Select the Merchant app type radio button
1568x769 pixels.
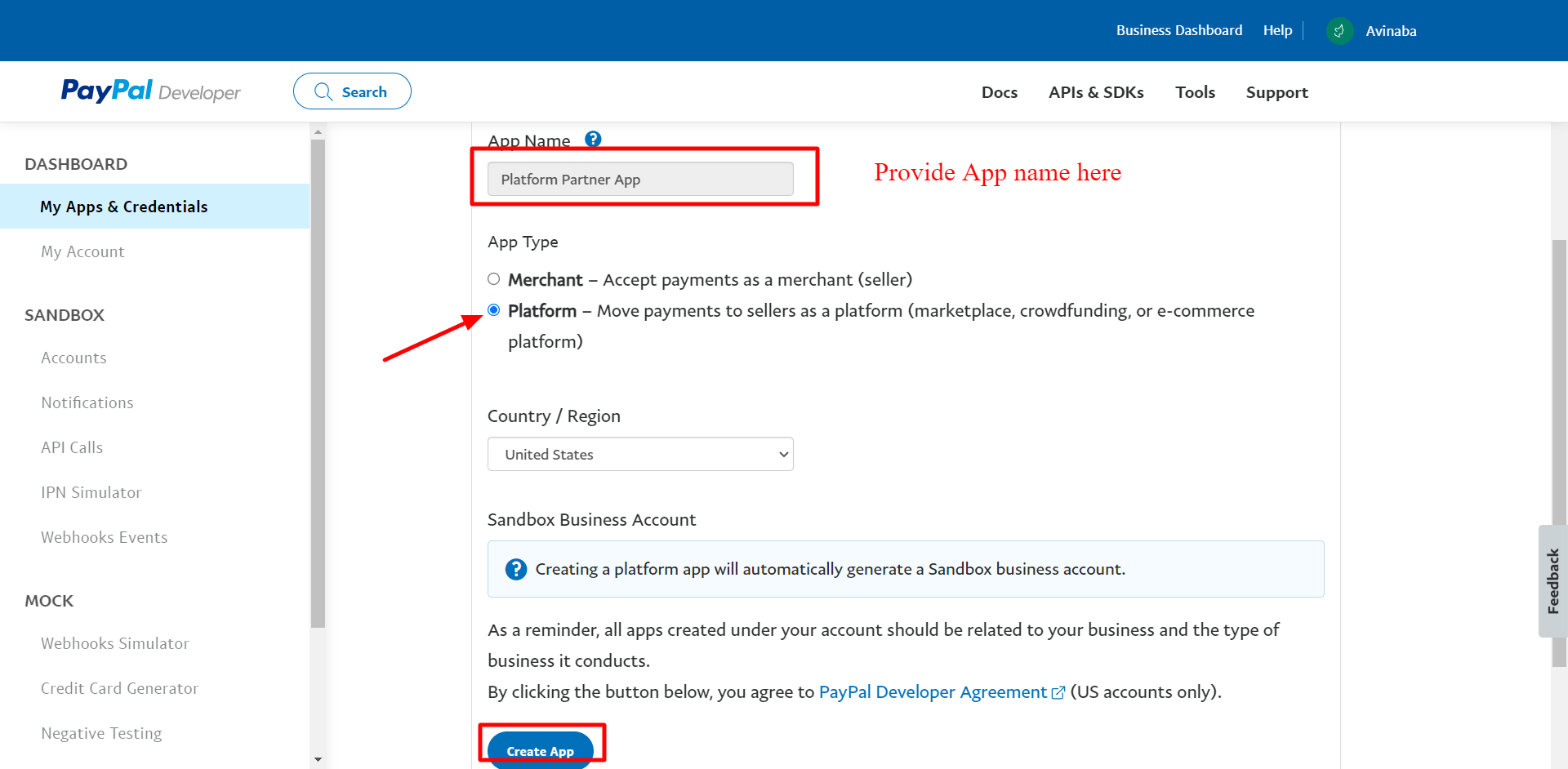(494, 279)
